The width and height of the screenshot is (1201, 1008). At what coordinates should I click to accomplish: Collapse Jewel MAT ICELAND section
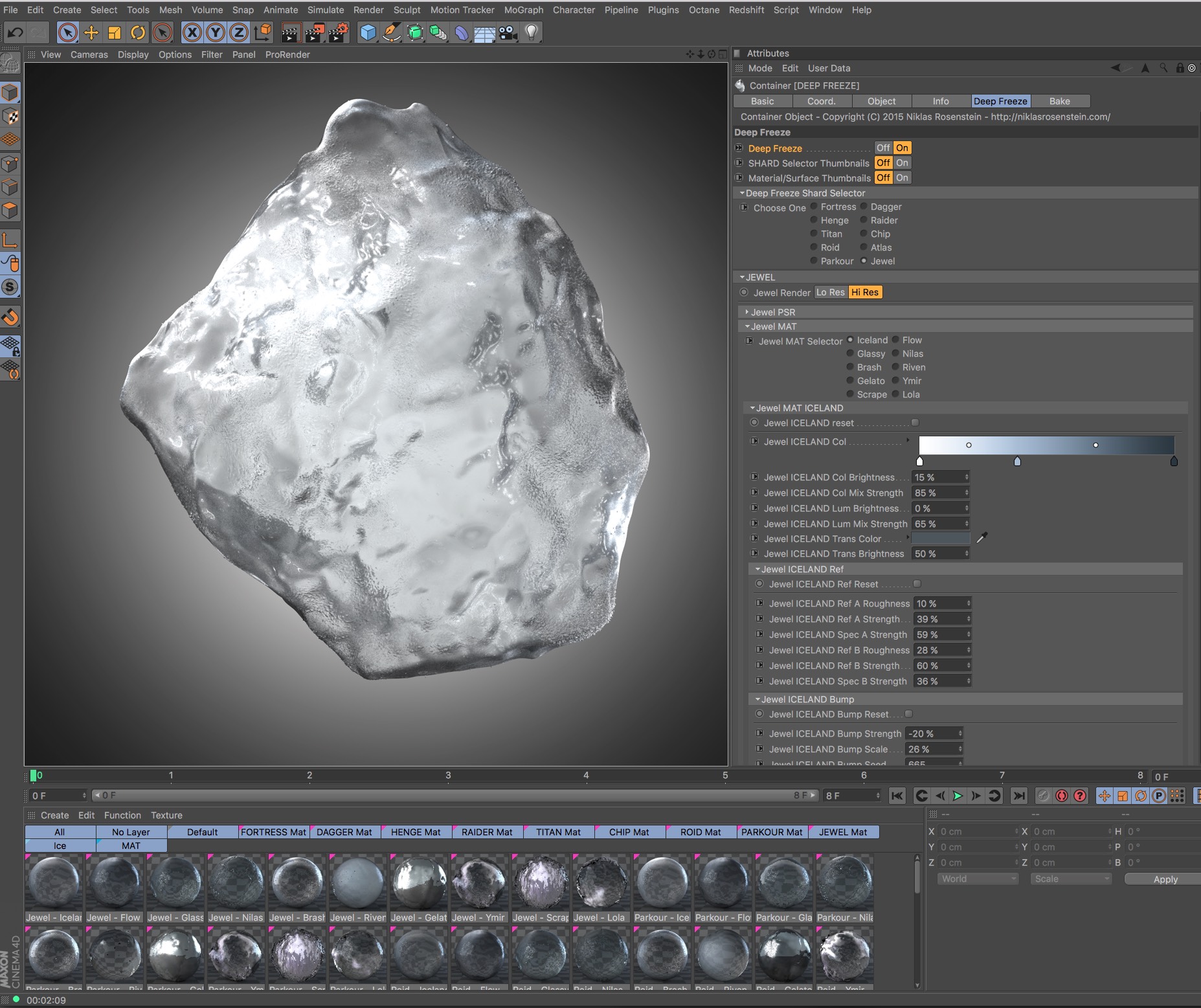point(752,408)
